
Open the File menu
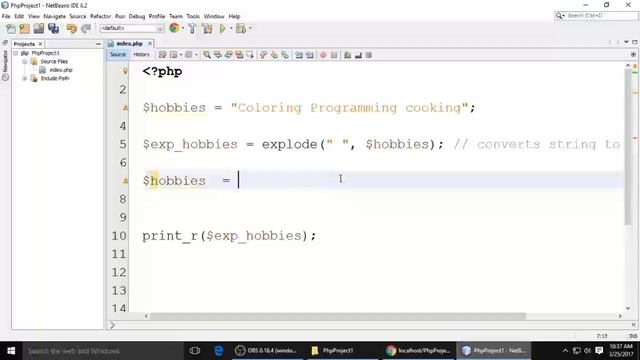tap(6, 16)
